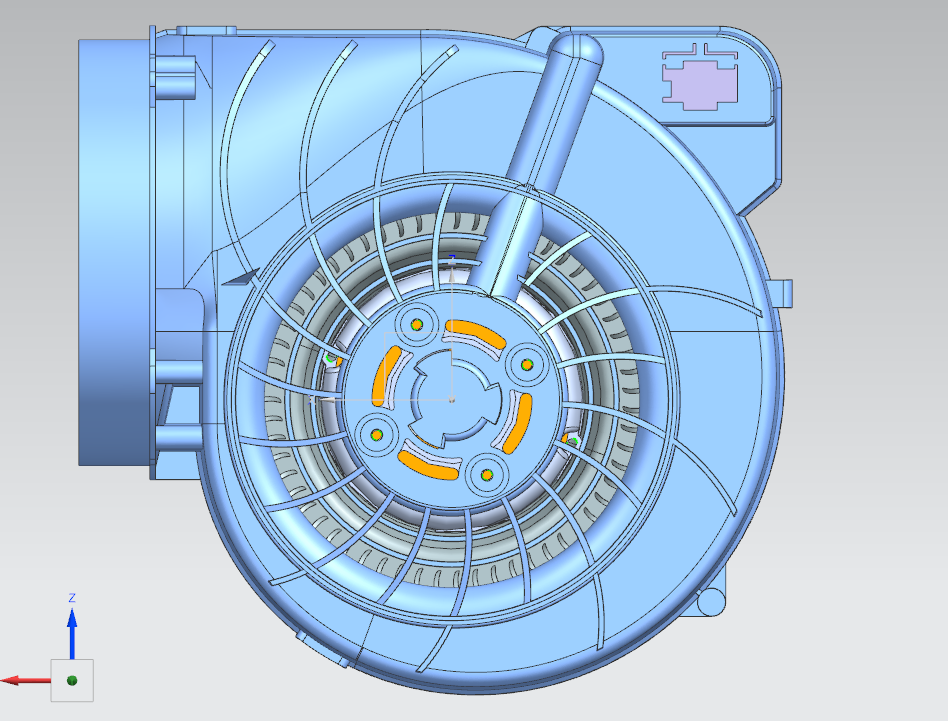Click the green dot at the view triad center
This screenshot has height=721, width=948.
coord(72,681)
